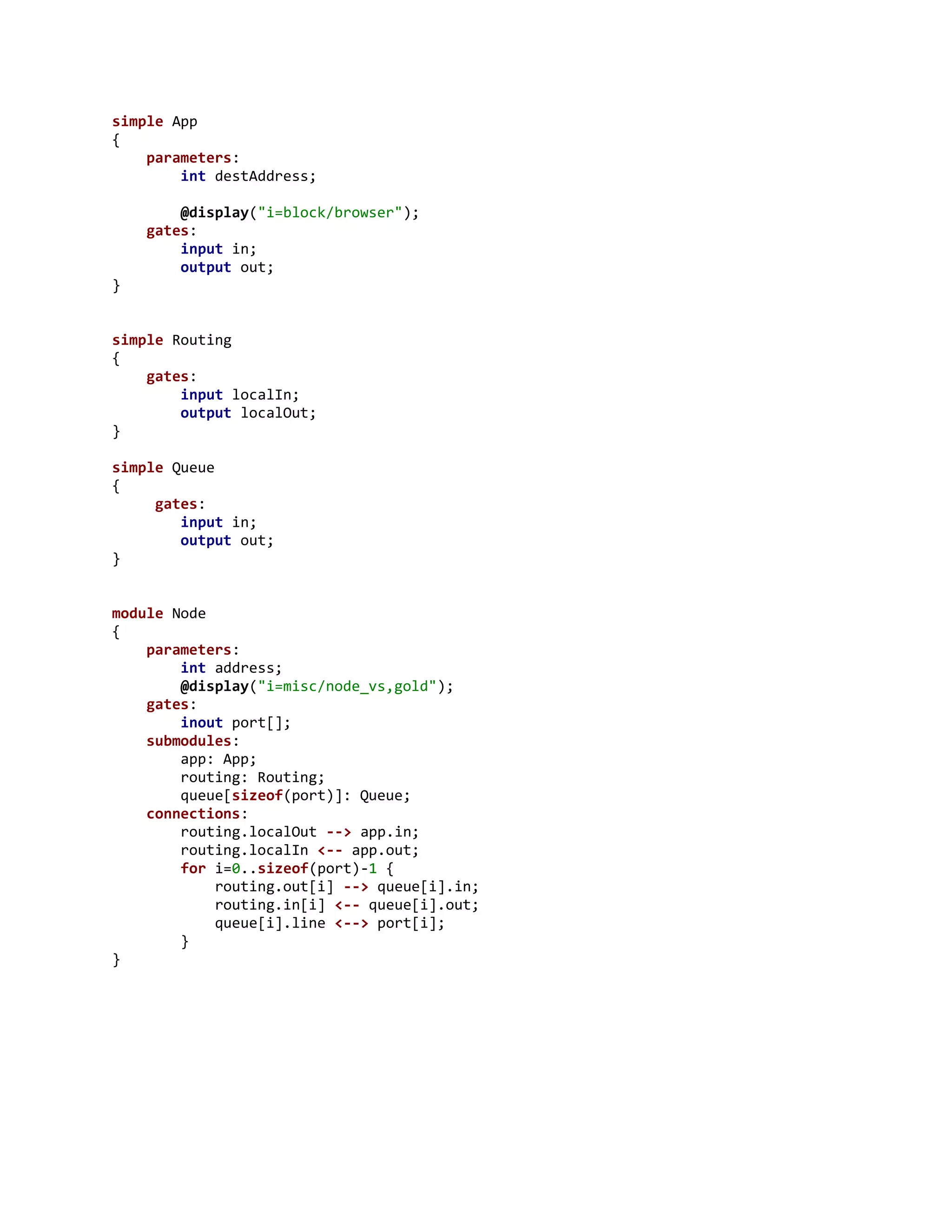Click the 'simple App' declaration line
The width and height of the screenshot is (952, 1232).
pos(154,122)
